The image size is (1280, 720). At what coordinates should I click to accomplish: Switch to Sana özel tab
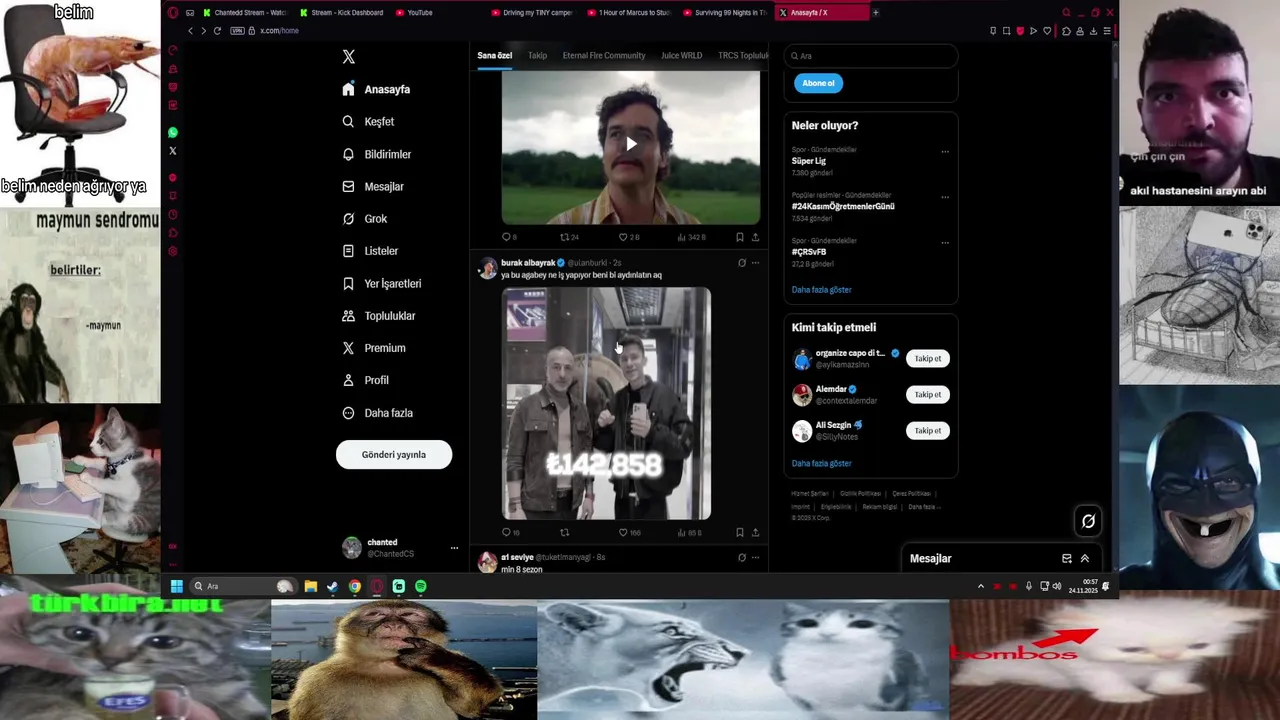click(494, 55)
